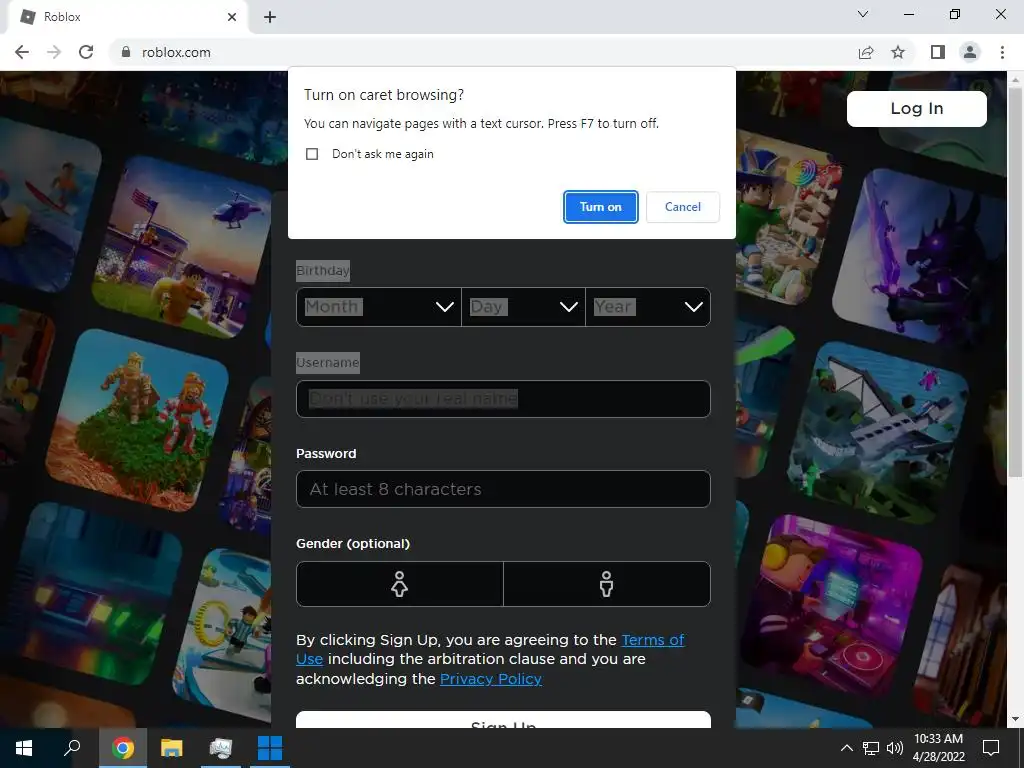Open File Explorer from taskbar
This screenshot has width=1024, height=768.
click(x=172, y=748)
